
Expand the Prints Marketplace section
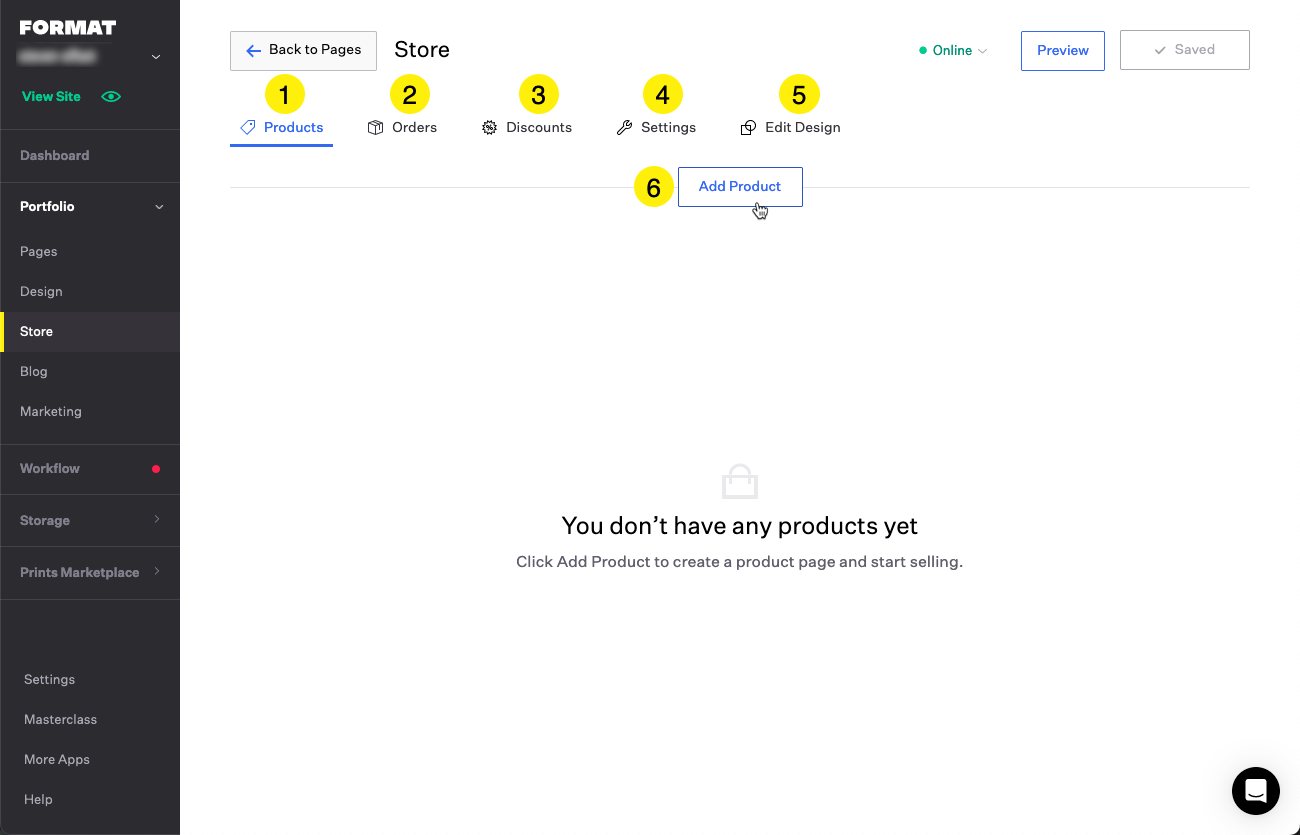(x=156, y=572)
